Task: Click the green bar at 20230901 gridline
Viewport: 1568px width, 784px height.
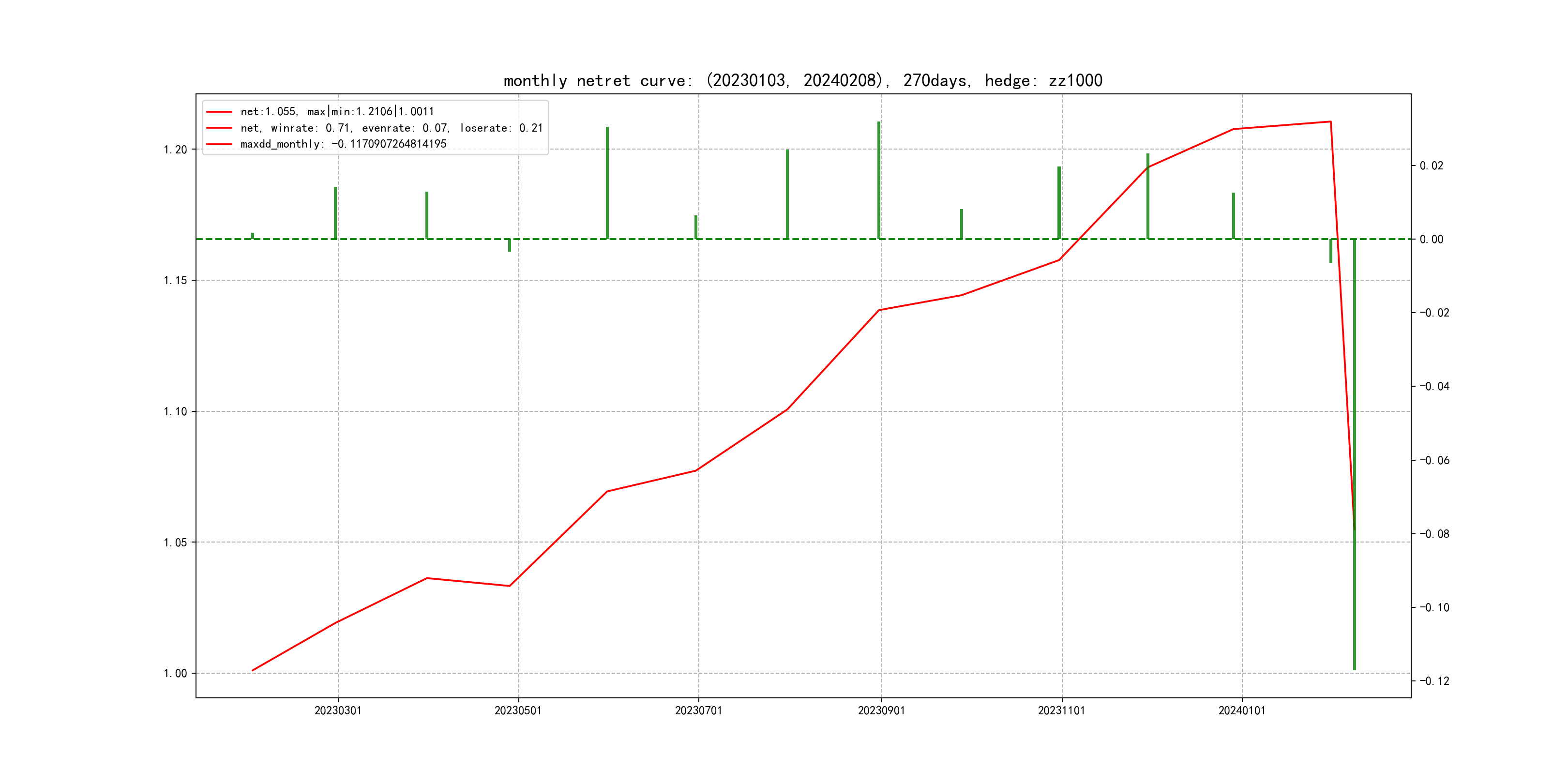Action: pos(878,180)
